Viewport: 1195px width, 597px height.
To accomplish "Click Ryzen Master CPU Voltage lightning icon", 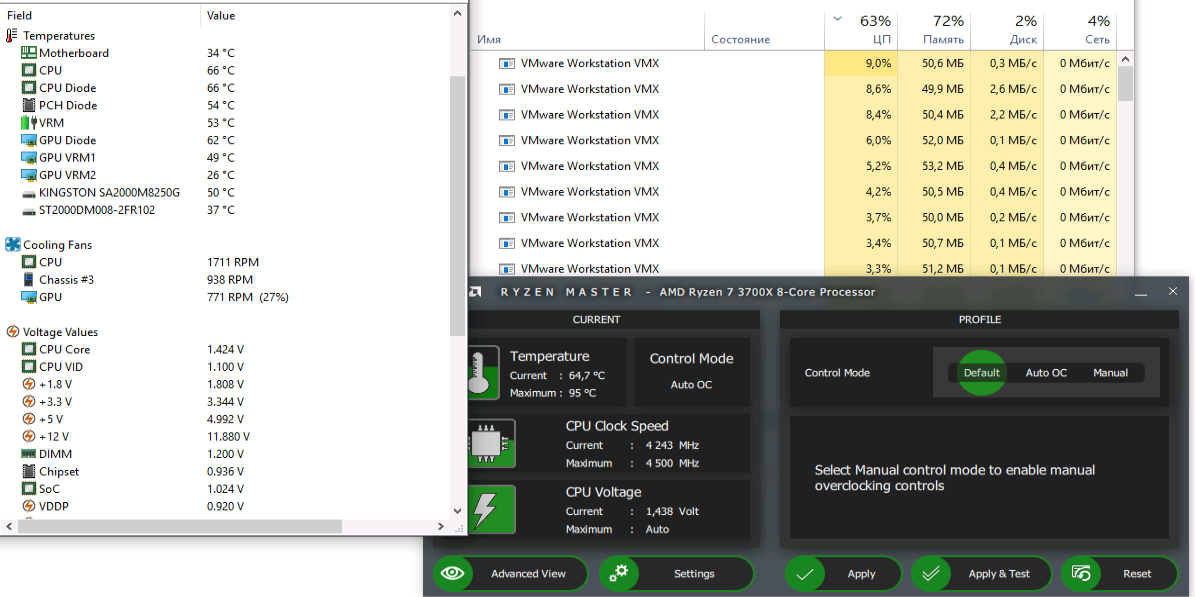I will [490, 509].
